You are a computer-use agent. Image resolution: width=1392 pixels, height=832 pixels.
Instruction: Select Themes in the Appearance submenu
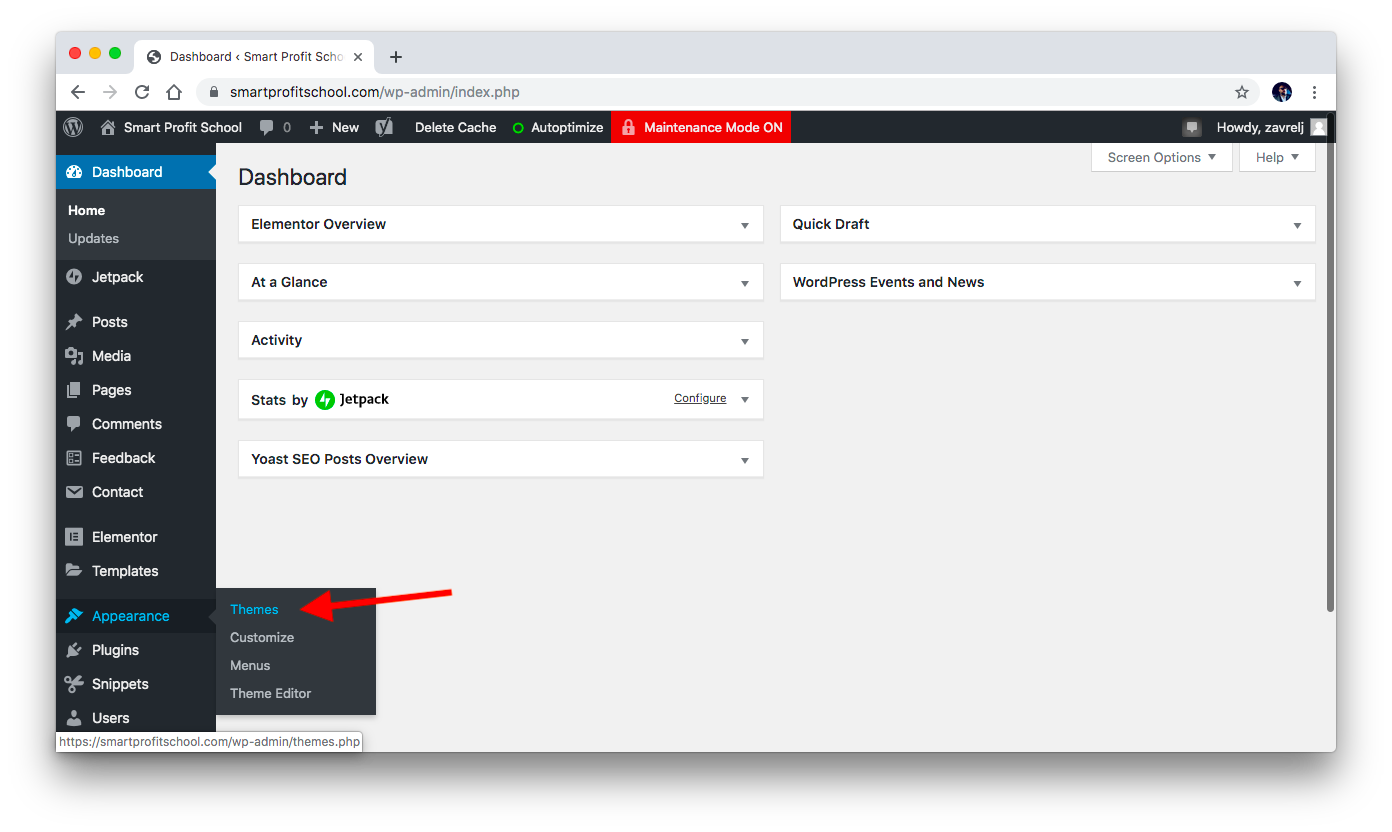click(x=254, y=609)
